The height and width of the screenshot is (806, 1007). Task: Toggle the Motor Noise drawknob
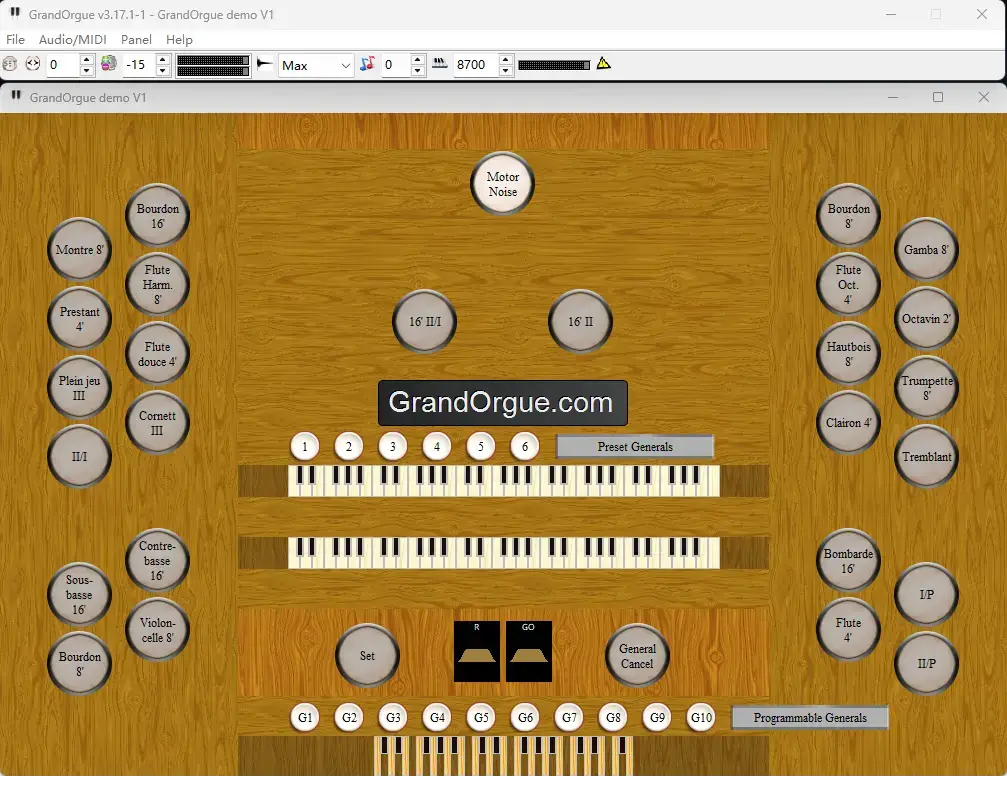(502, 184)
